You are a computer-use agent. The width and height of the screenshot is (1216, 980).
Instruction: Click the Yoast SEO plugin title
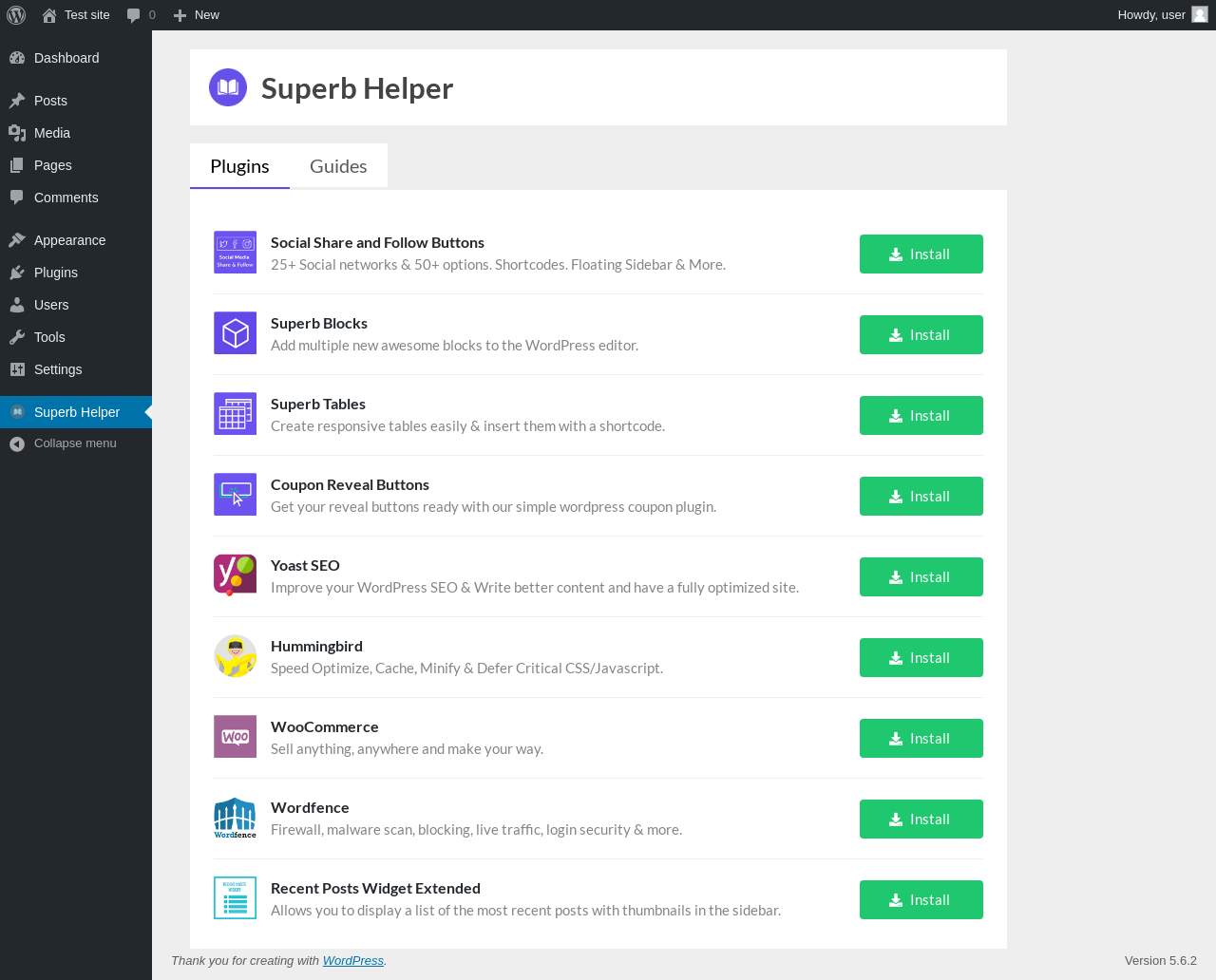tap(305, 566)
